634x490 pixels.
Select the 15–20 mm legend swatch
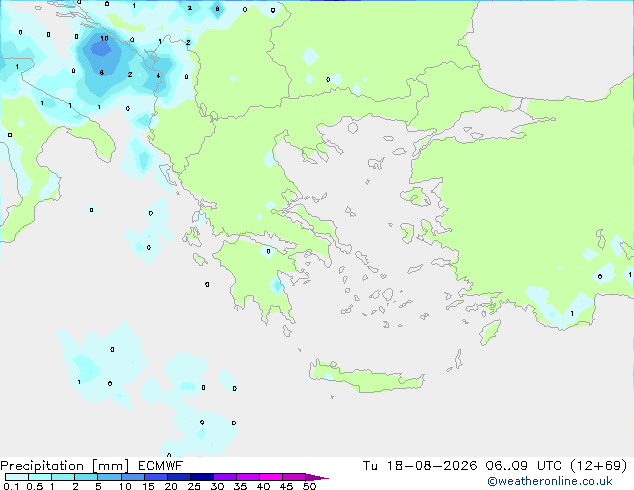pyautogui.click(x=155, y=477)
